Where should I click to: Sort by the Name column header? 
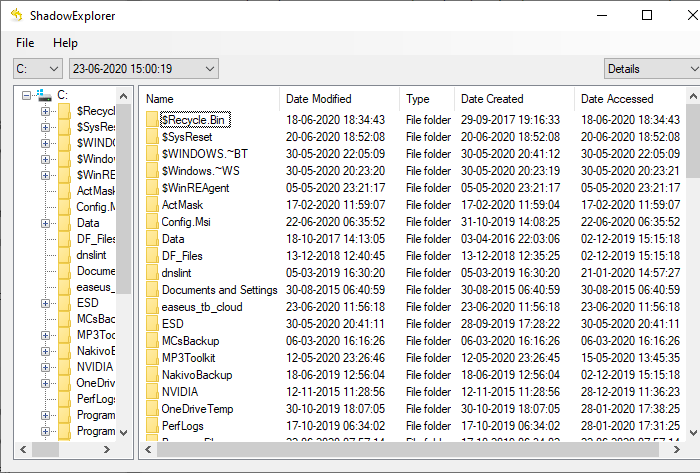(210, 99)
